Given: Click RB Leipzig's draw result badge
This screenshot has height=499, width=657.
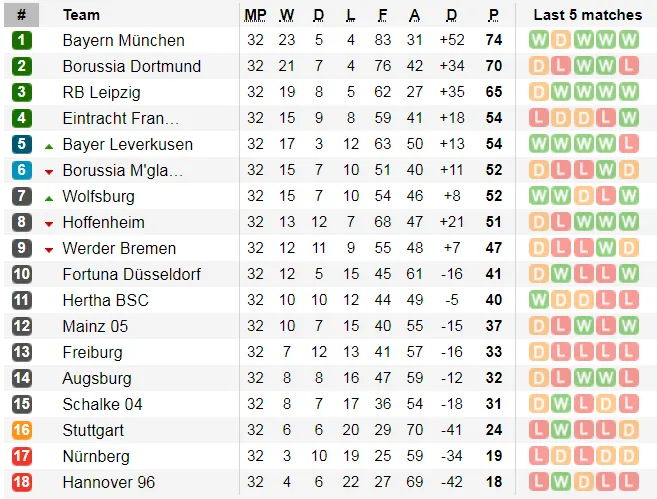Looking at the screenshot, I should [x=540, y=92].
